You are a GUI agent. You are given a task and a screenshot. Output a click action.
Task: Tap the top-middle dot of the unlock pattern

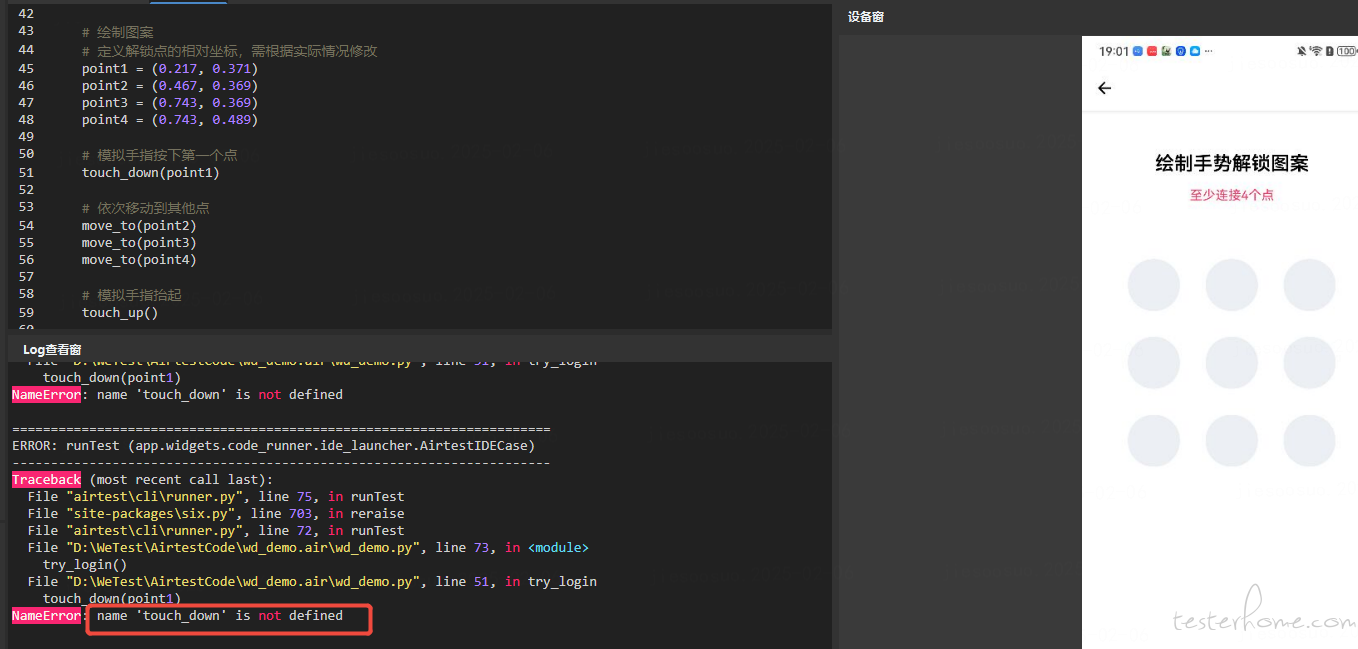(x=1232, y=284)
